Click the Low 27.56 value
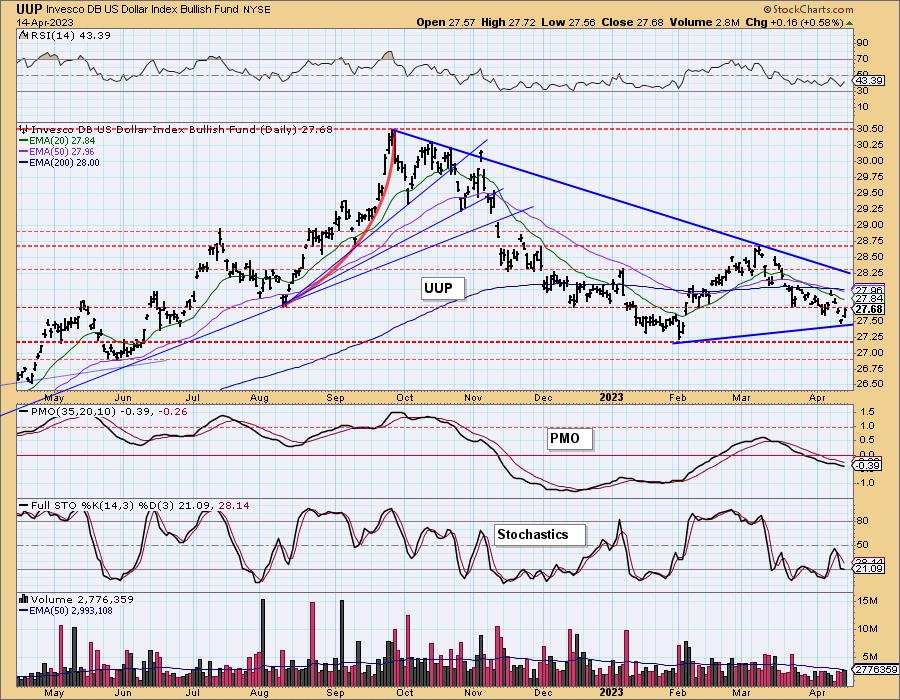The height and width of the screenshot is (700, 900). 568,22
